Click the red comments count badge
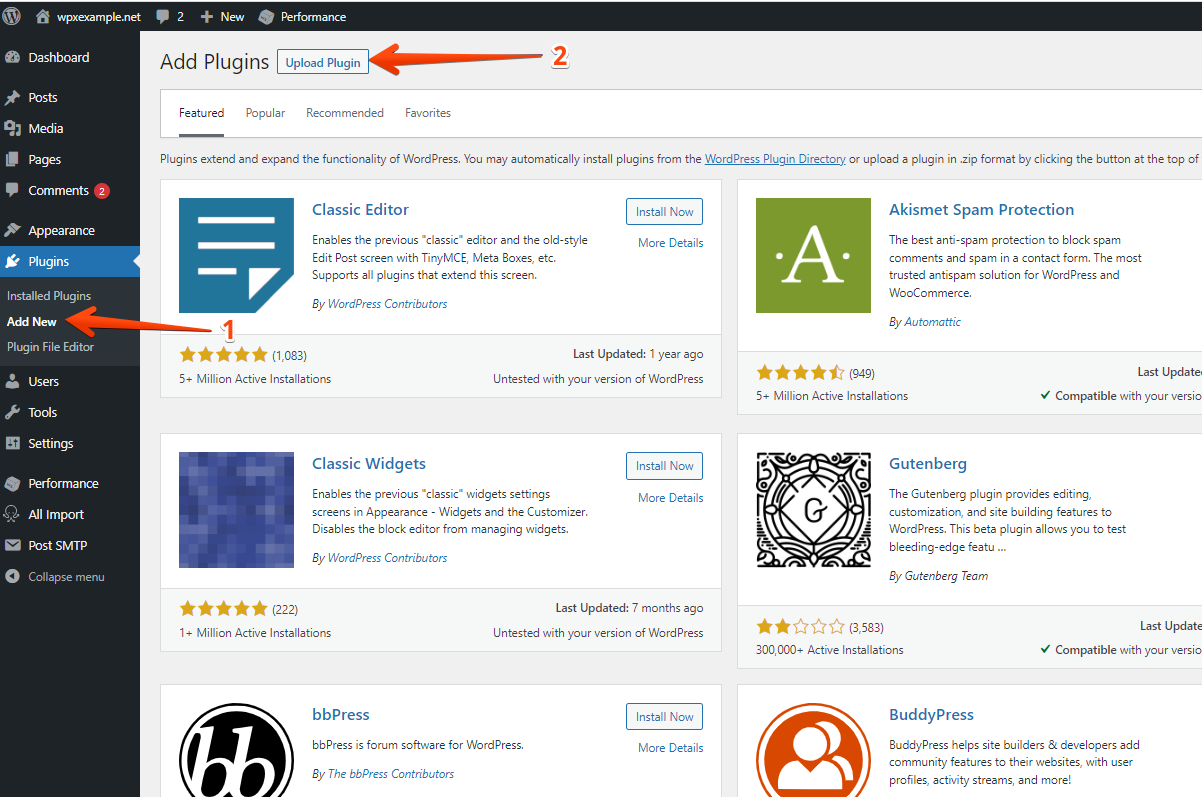 click(102, 191)
